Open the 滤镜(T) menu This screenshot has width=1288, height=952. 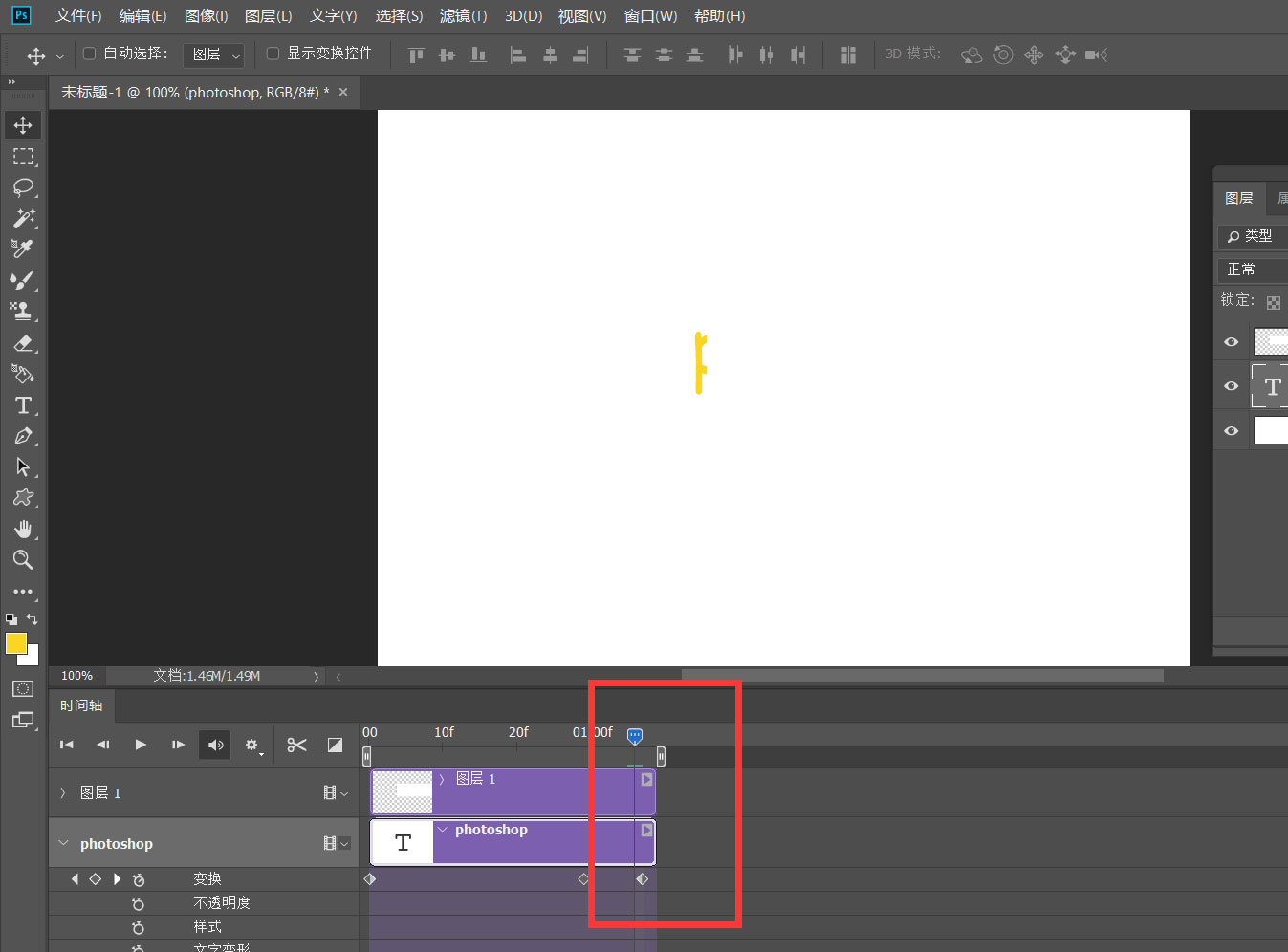(463, 16)
